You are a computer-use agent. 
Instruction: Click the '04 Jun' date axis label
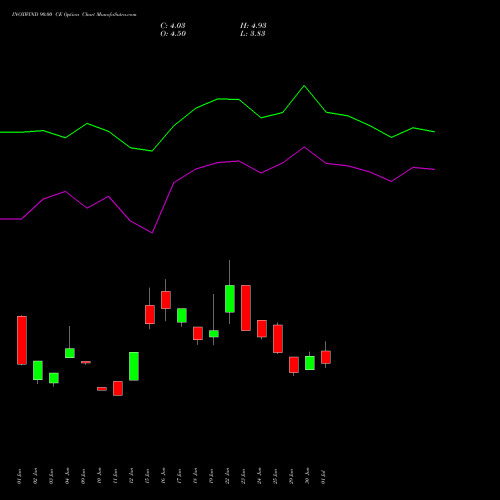(x=67, y=476)
